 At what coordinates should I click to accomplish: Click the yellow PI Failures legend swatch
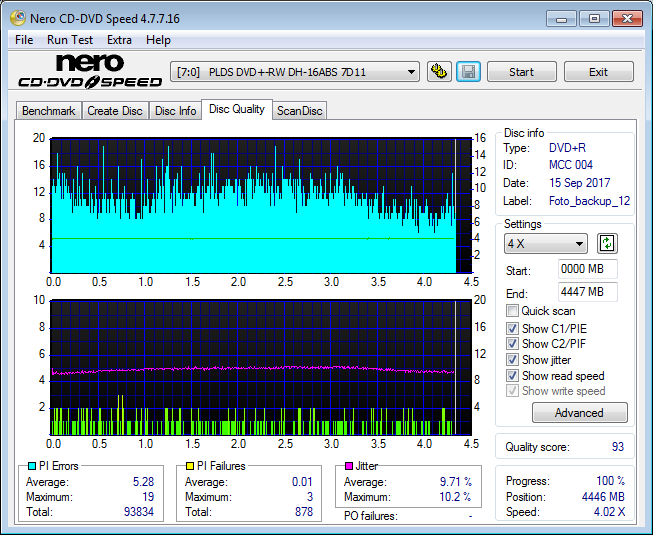point(189,466)
